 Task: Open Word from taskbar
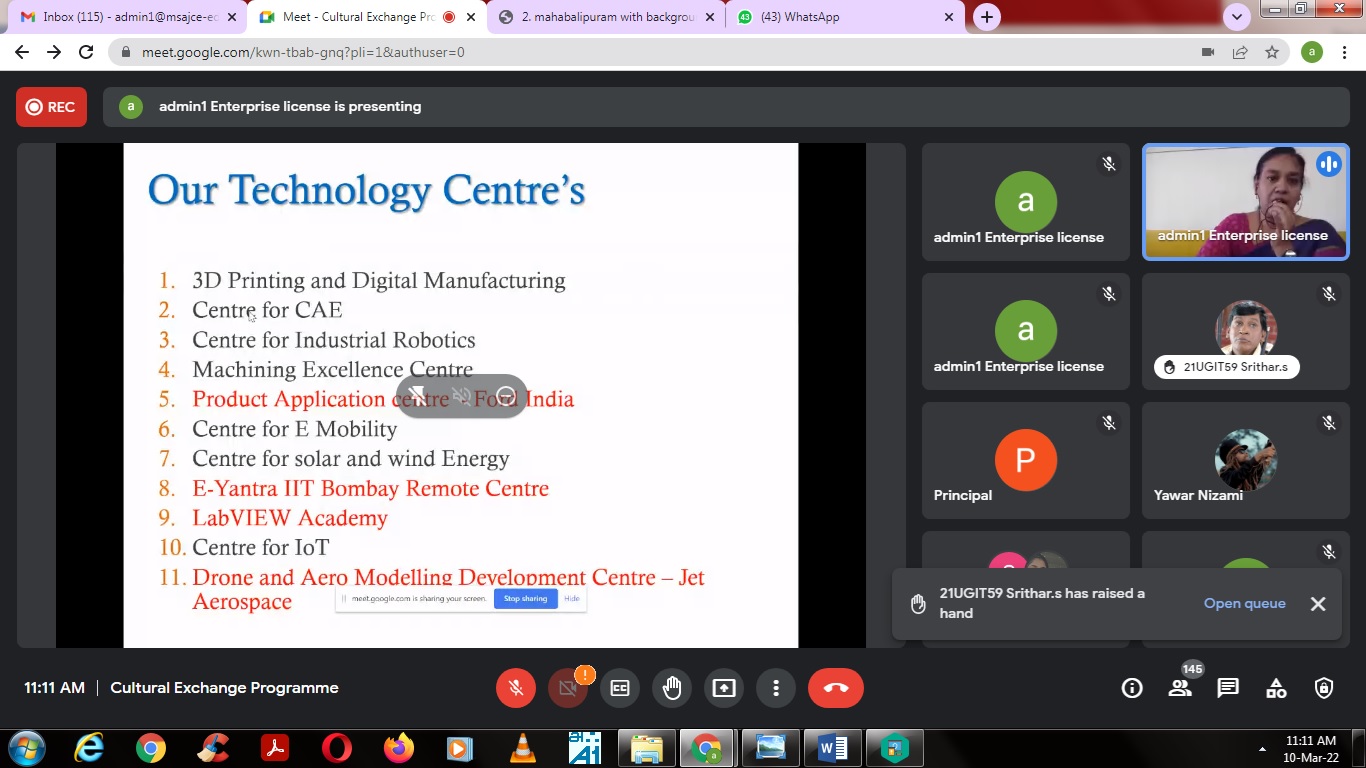click(x=833, y=748)
